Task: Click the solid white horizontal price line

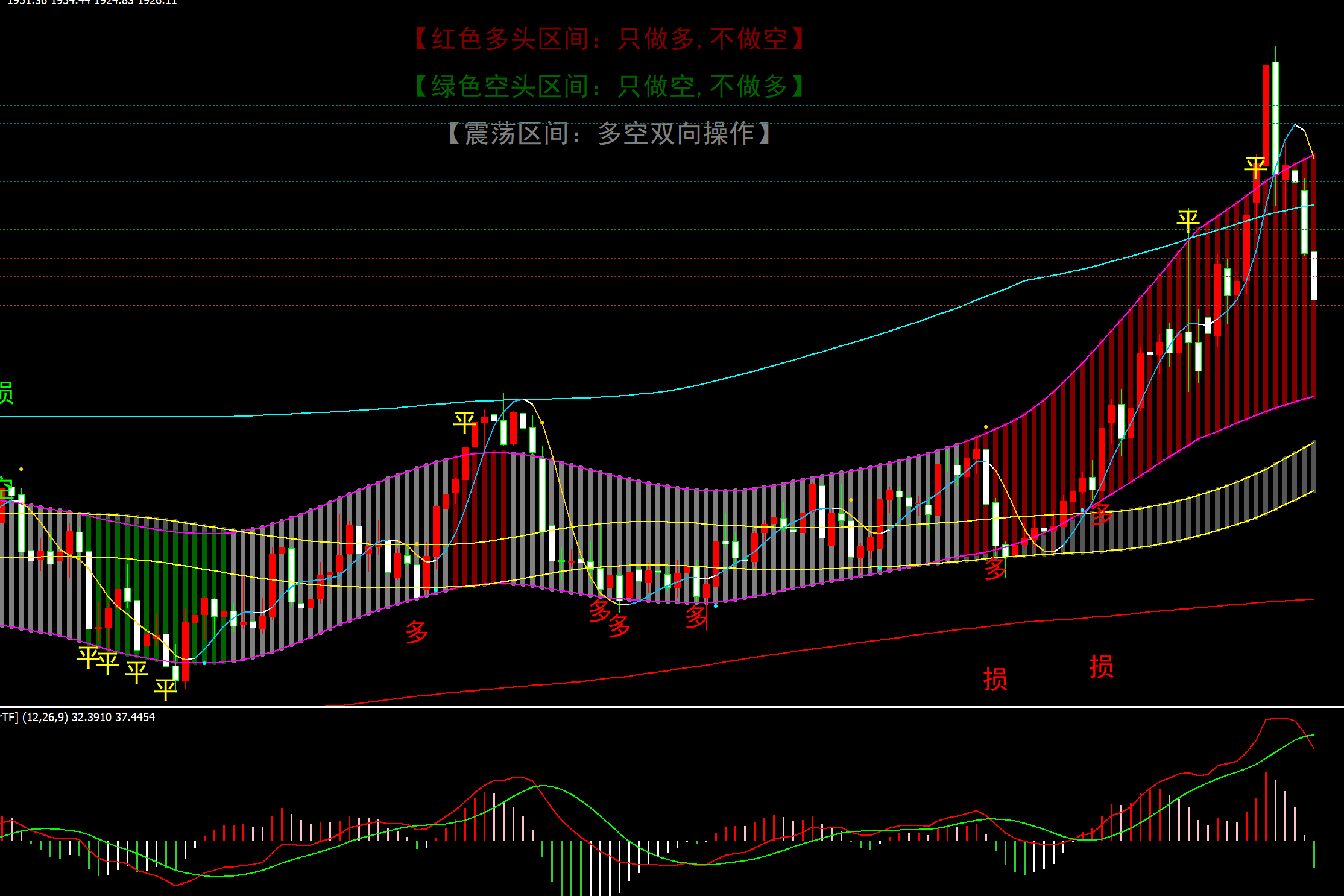Action: 603,300
